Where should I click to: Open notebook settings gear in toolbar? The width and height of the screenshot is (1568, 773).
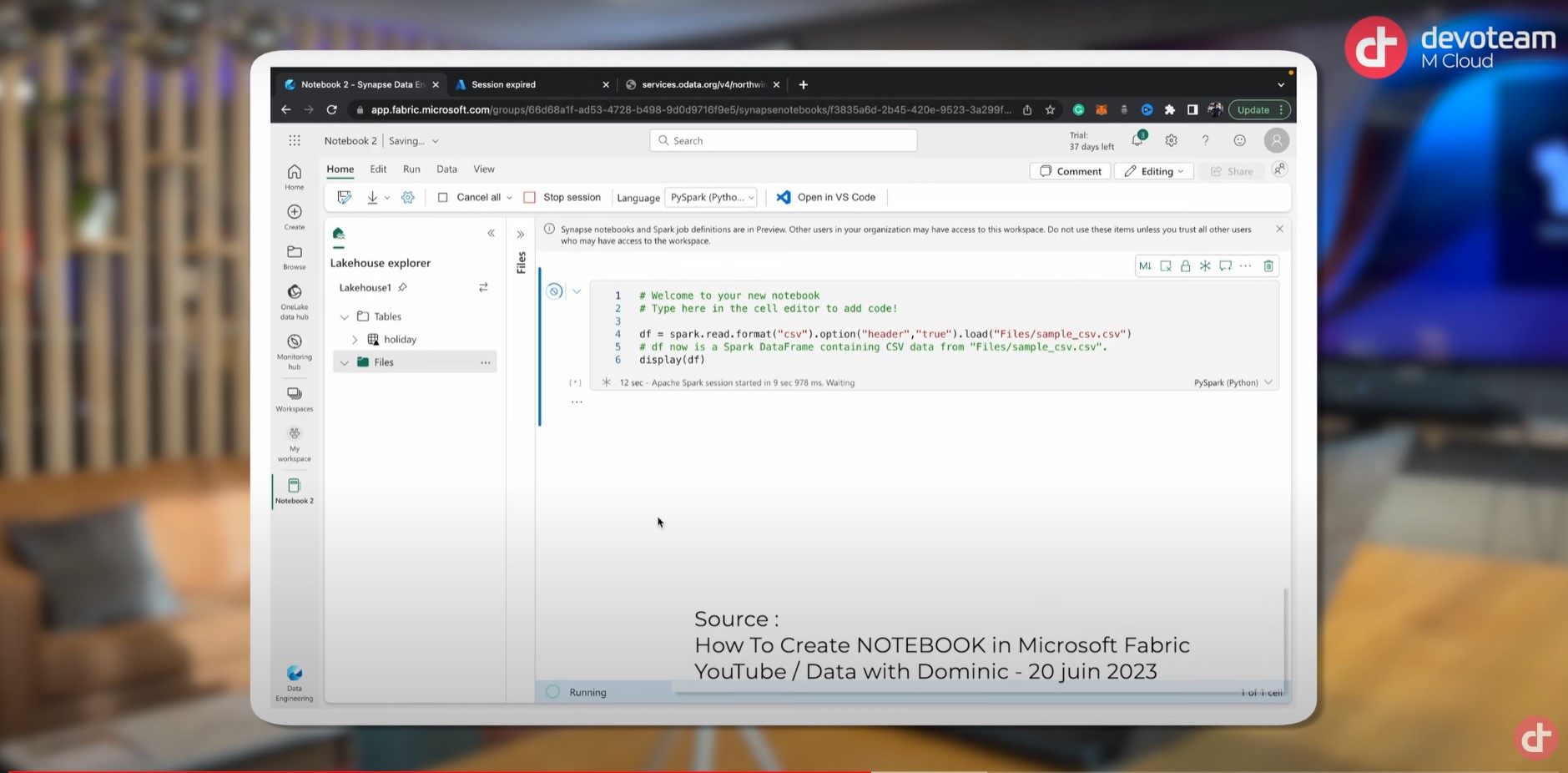point(407,198)
